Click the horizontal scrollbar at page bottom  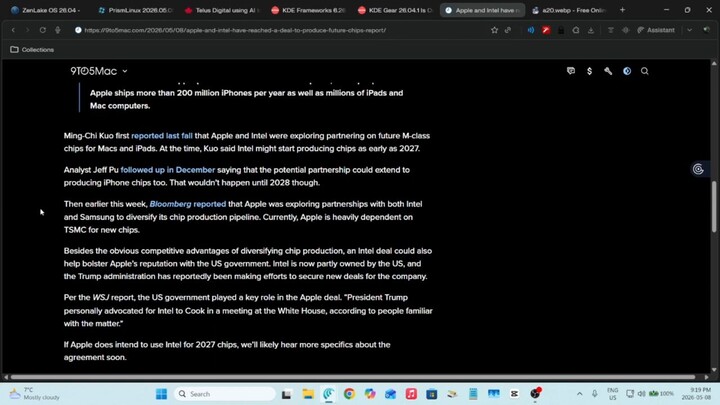(353, 377)
